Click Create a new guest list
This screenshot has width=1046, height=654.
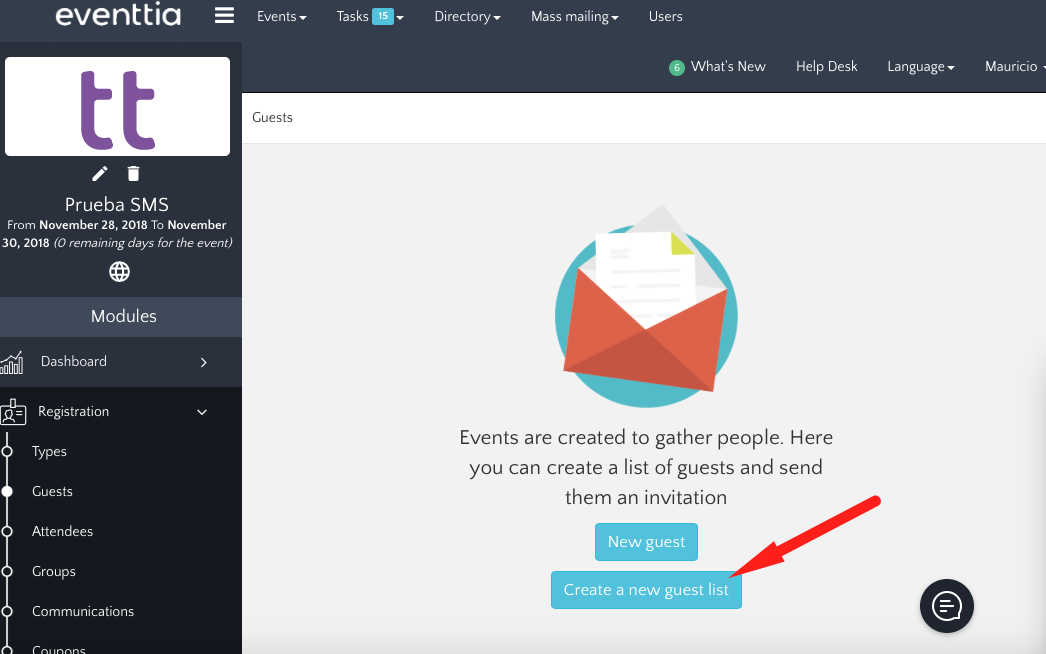[x=646, y=590]
